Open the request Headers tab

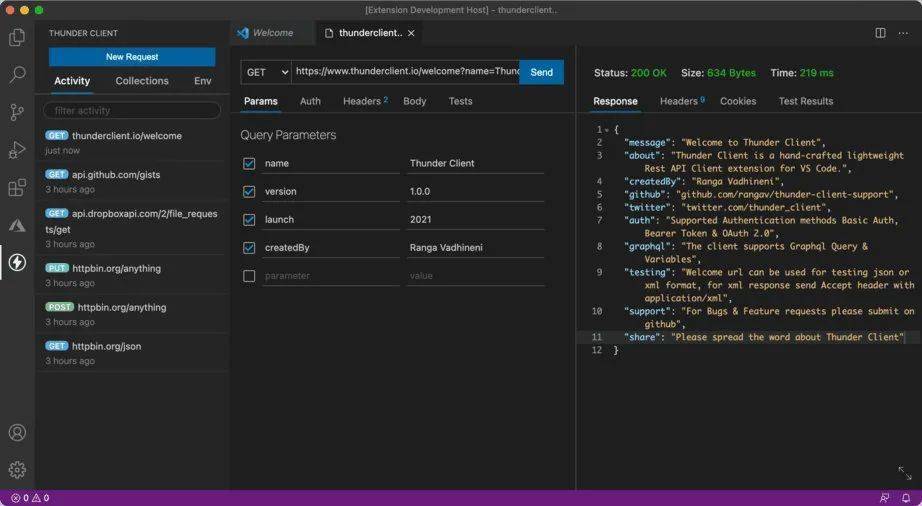click(x=365, y=101)
